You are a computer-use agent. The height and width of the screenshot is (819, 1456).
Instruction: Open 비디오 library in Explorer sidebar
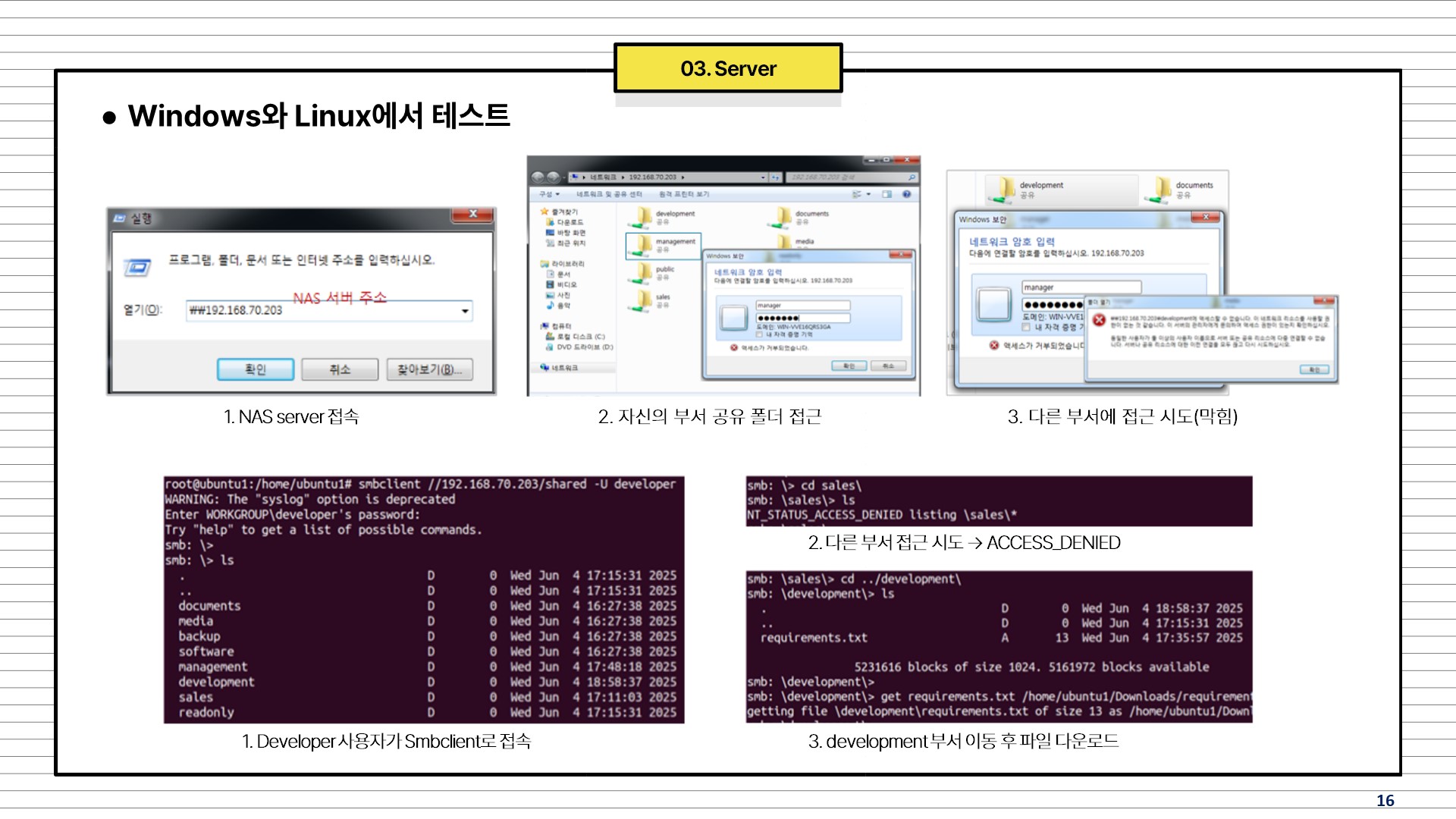562,285
